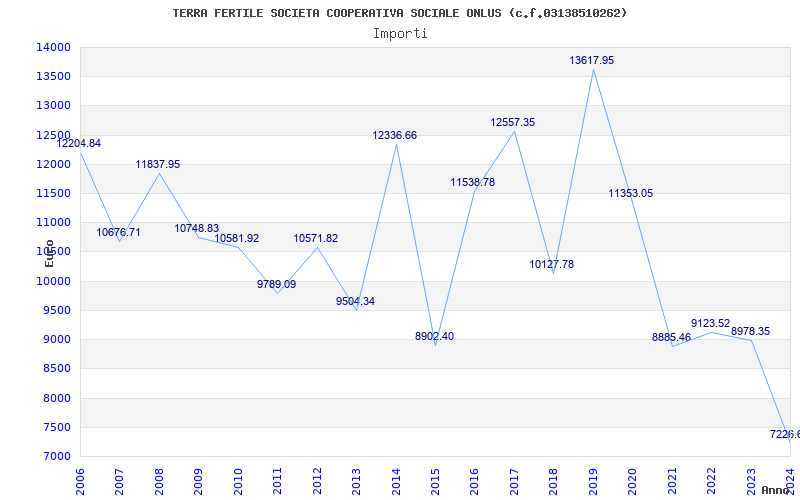
Task: Select data label 10571.82
Action: click(x=316, y=238)
